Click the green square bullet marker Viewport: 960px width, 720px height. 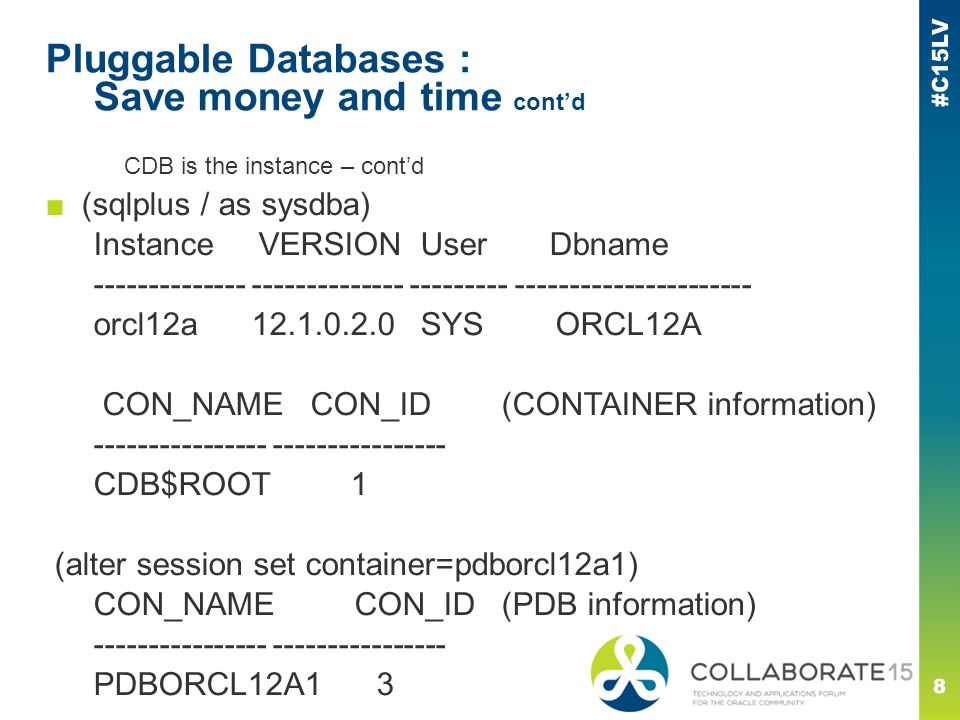click(x=55, y=208)
